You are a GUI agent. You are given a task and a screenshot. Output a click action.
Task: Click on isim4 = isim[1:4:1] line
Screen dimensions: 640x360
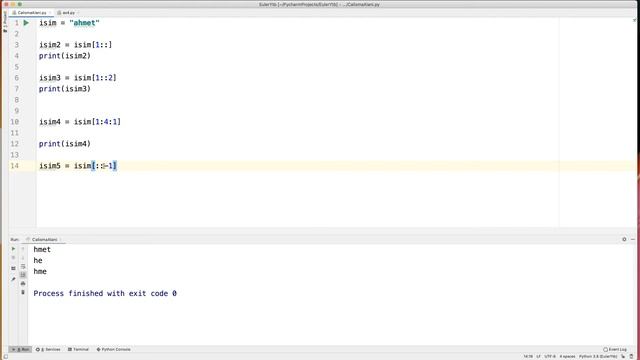click(x=80, y=122)
